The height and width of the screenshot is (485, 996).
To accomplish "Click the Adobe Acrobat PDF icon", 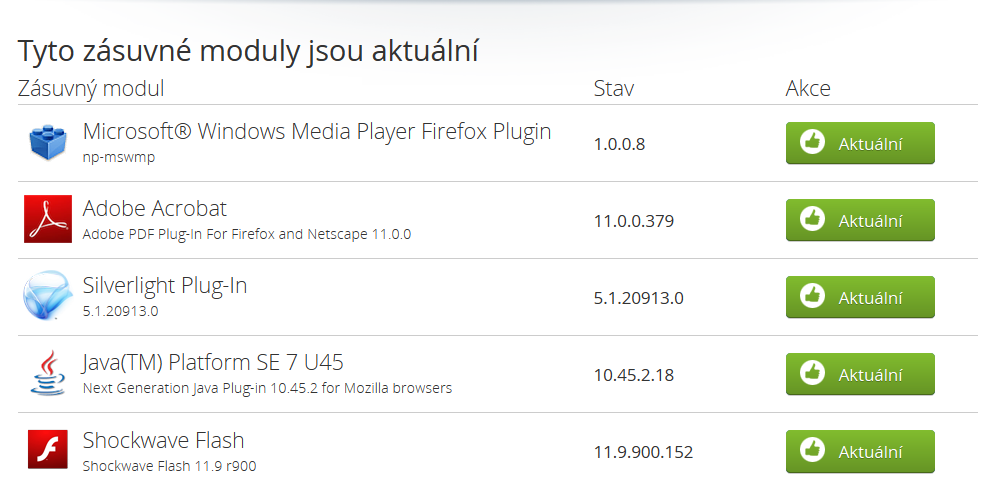I will point(47,220).
